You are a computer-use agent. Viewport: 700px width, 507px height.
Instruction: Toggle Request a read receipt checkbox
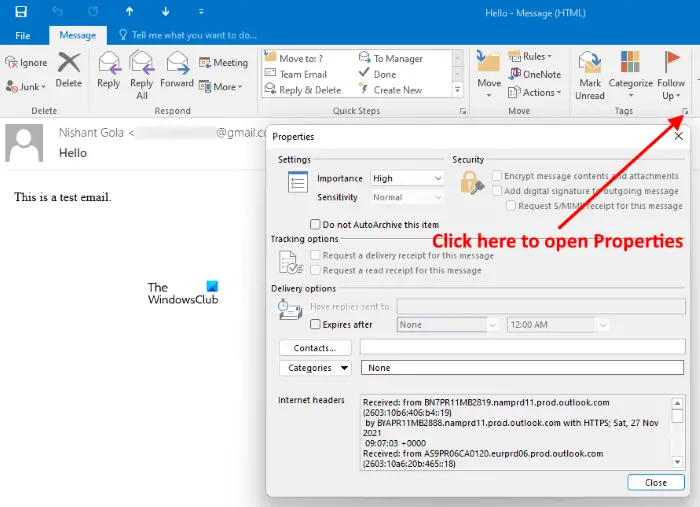(315, 270)
